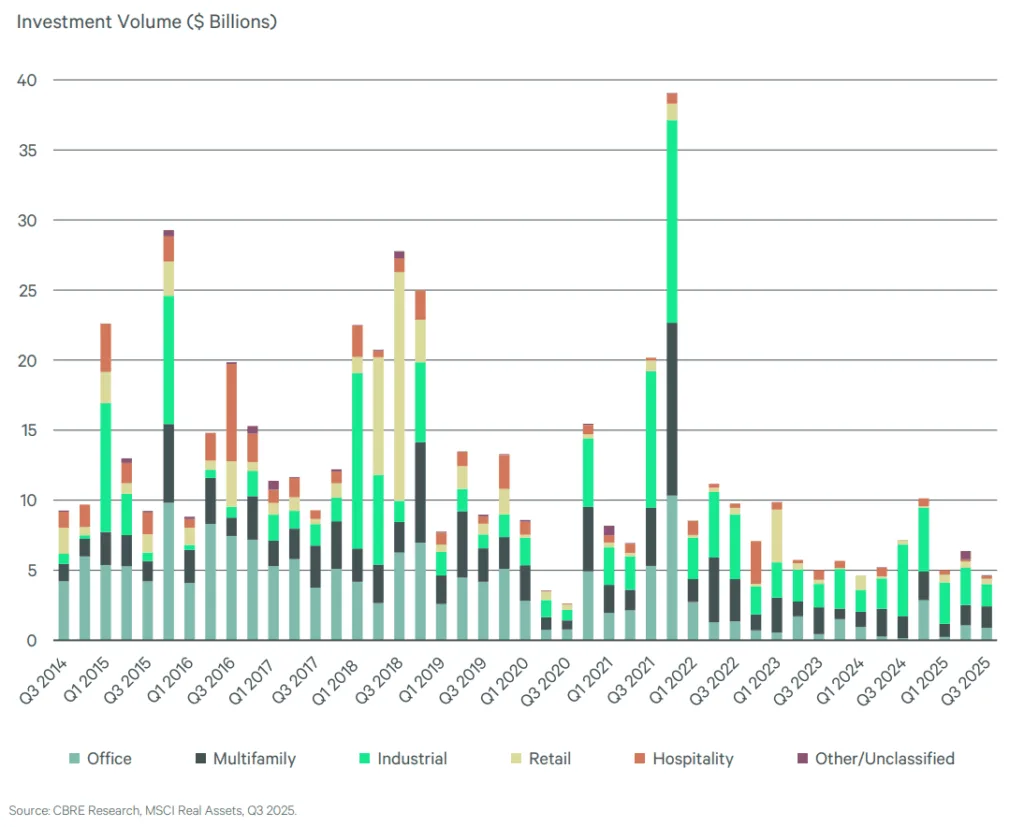Click the Multifamily legend label text
Viewport: 1024px width, 827px height.
coord(246,759)
